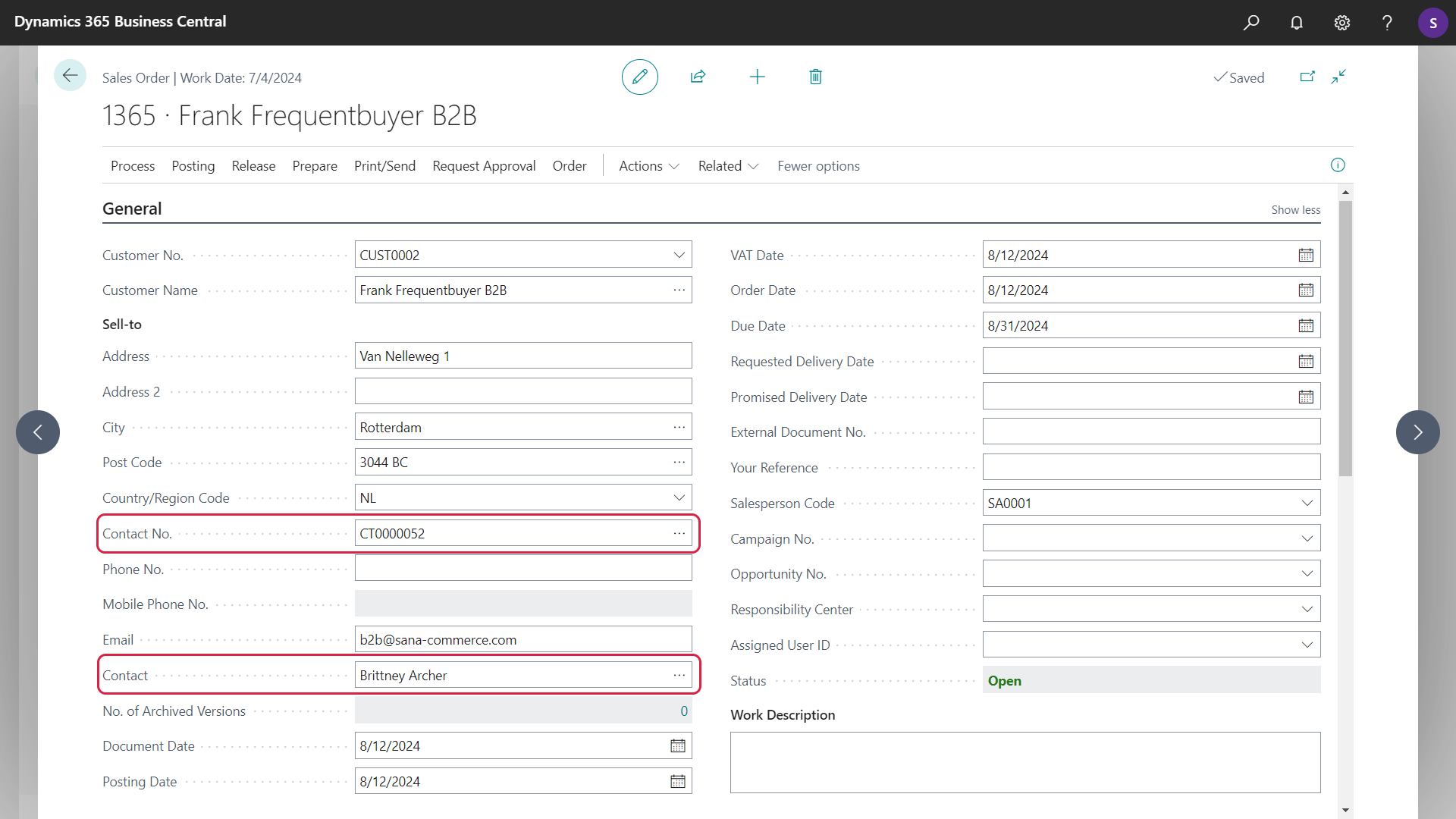Click scrollbar down arrow

[x=1345, y=810]
